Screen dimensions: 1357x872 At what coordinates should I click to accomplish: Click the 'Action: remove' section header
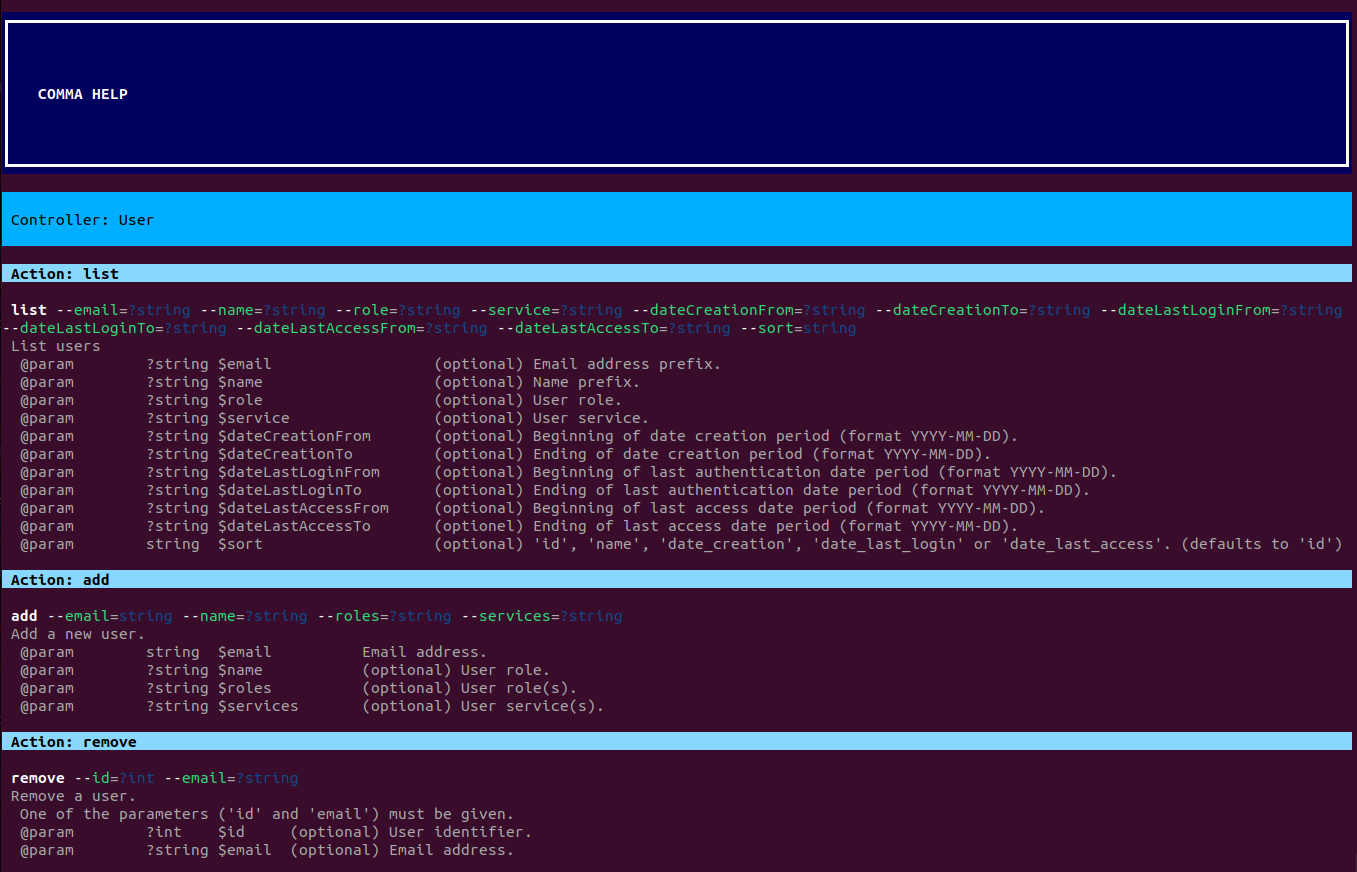pos(74,742)
